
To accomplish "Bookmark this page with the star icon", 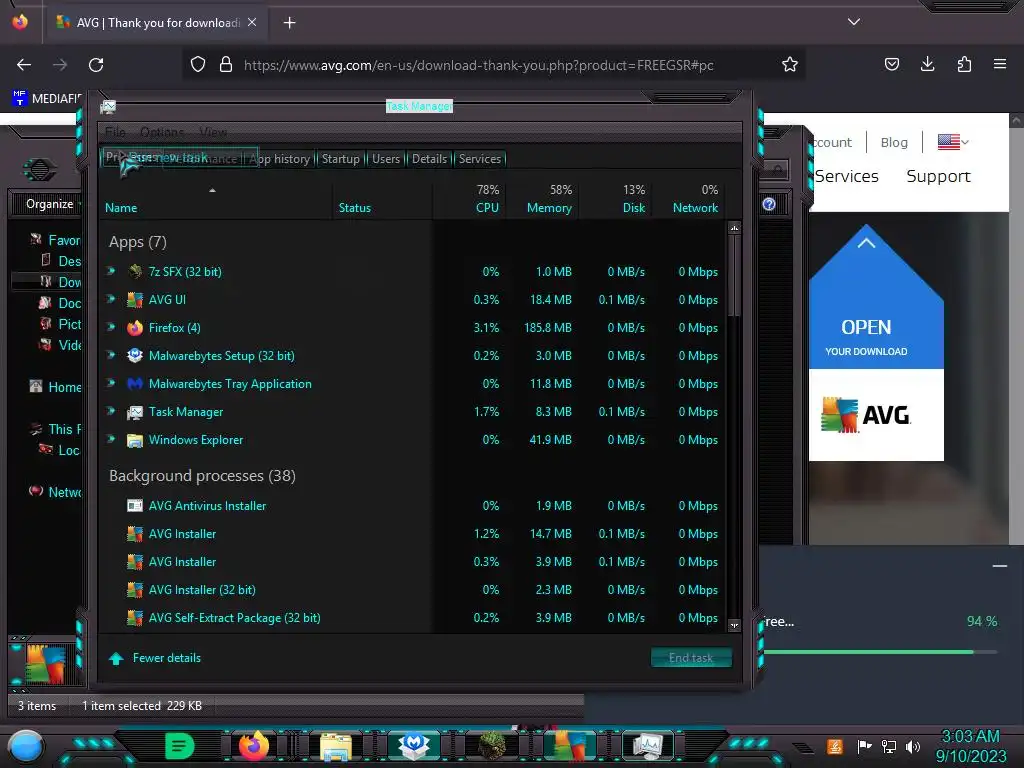I will 790,65.
